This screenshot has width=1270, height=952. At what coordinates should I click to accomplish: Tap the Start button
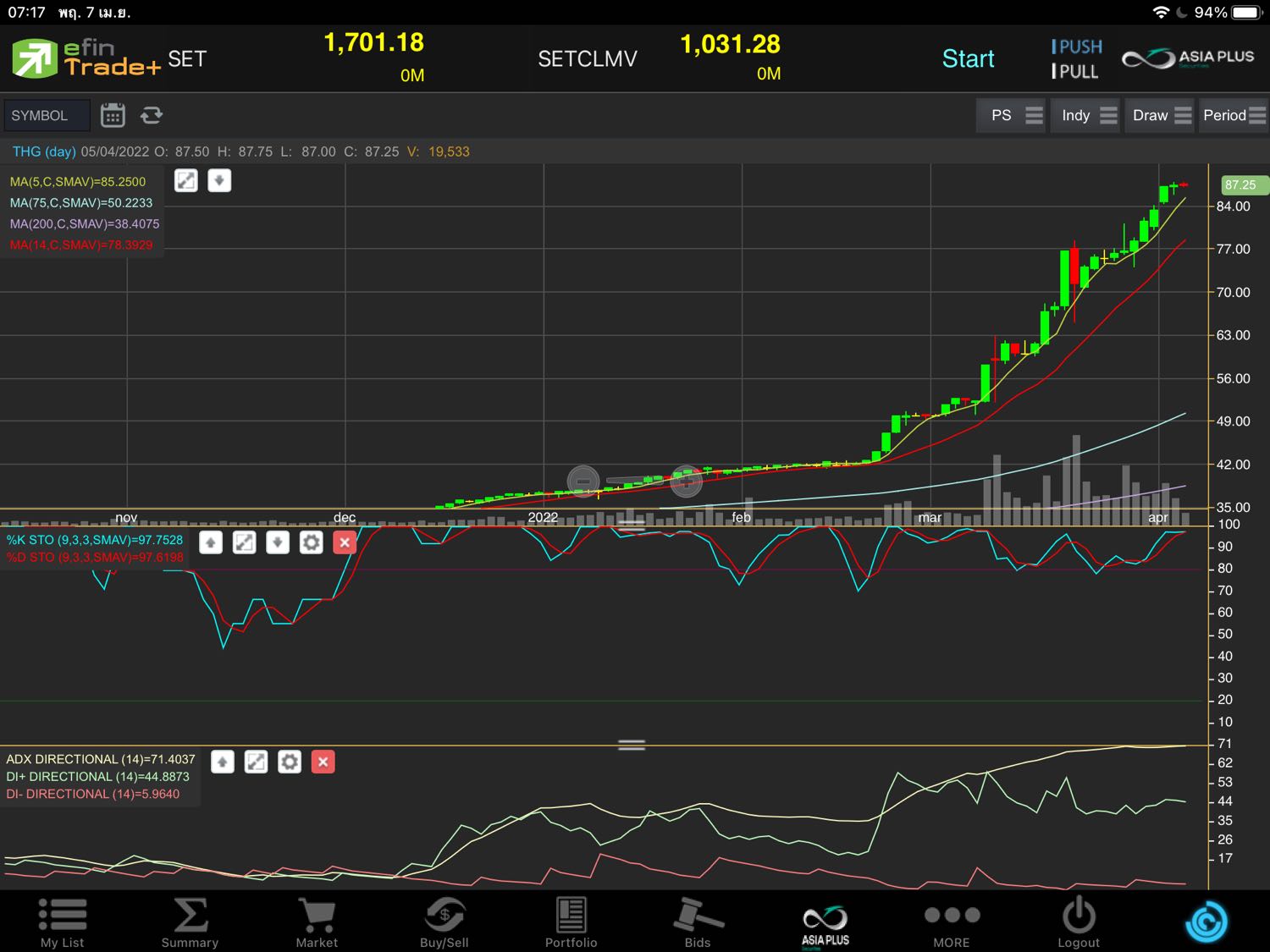(968, 58)
